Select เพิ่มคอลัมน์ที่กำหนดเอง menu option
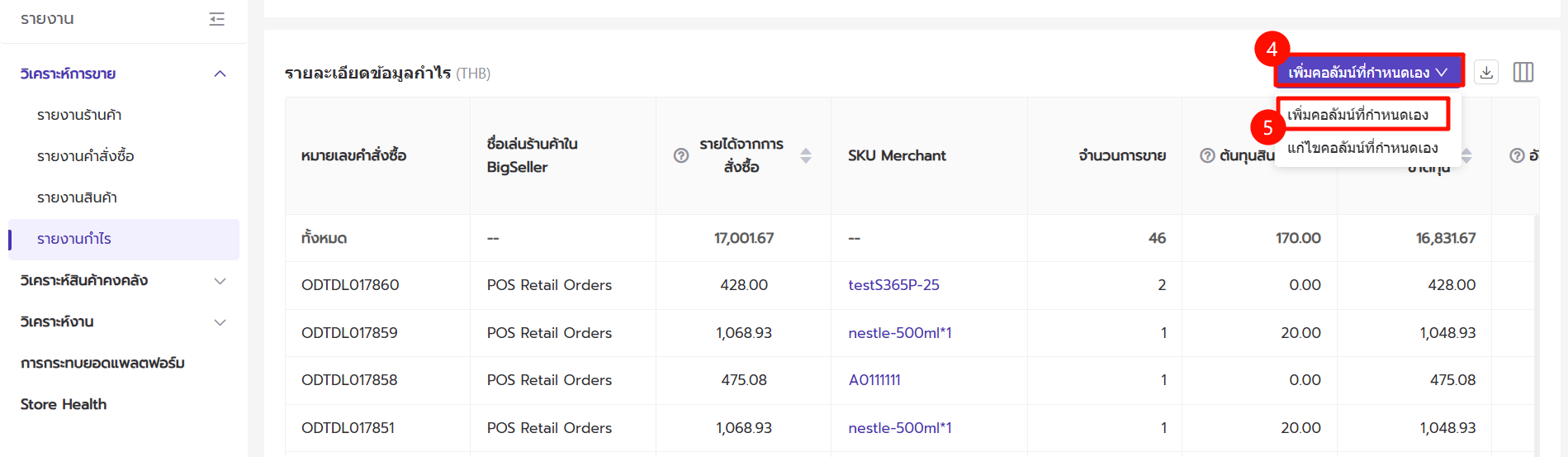The width and height of the screenshot is (1568, 457). pyautogui.click(x=1357, y=115)
